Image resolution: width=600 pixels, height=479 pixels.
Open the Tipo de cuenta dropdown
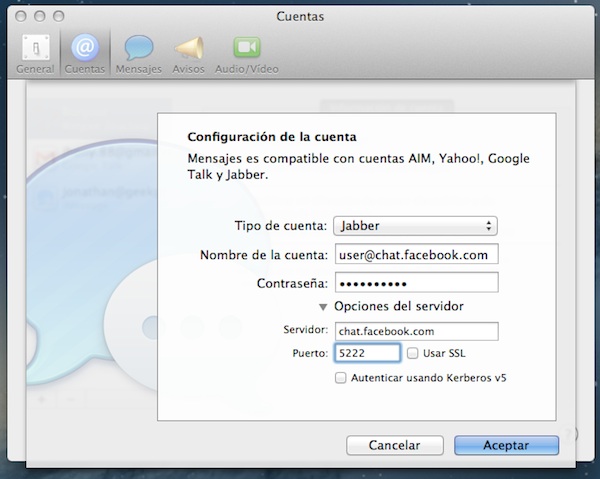click(415, 226)
